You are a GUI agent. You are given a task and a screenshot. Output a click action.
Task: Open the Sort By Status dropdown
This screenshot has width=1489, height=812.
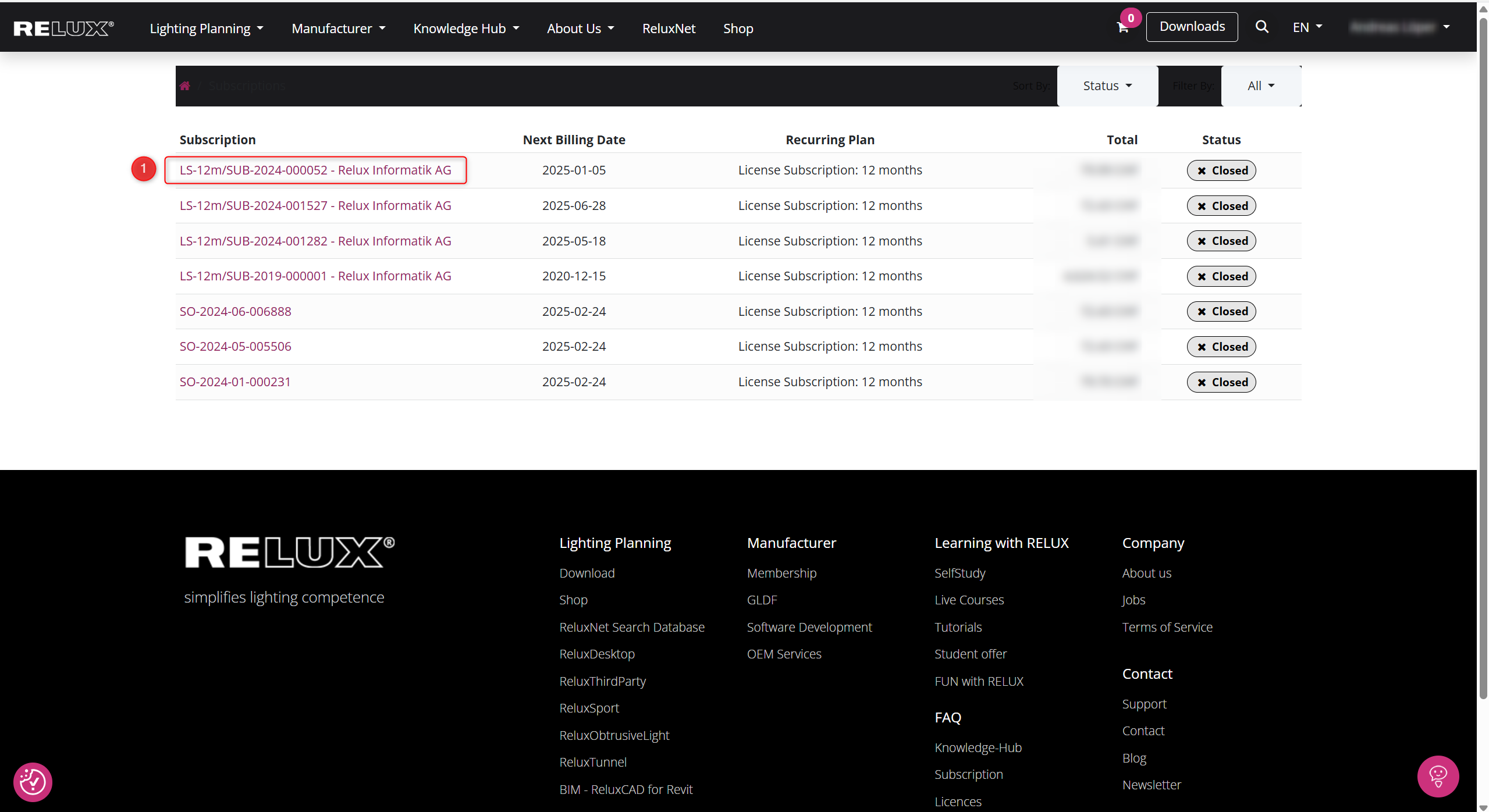tap(1107, 86)
